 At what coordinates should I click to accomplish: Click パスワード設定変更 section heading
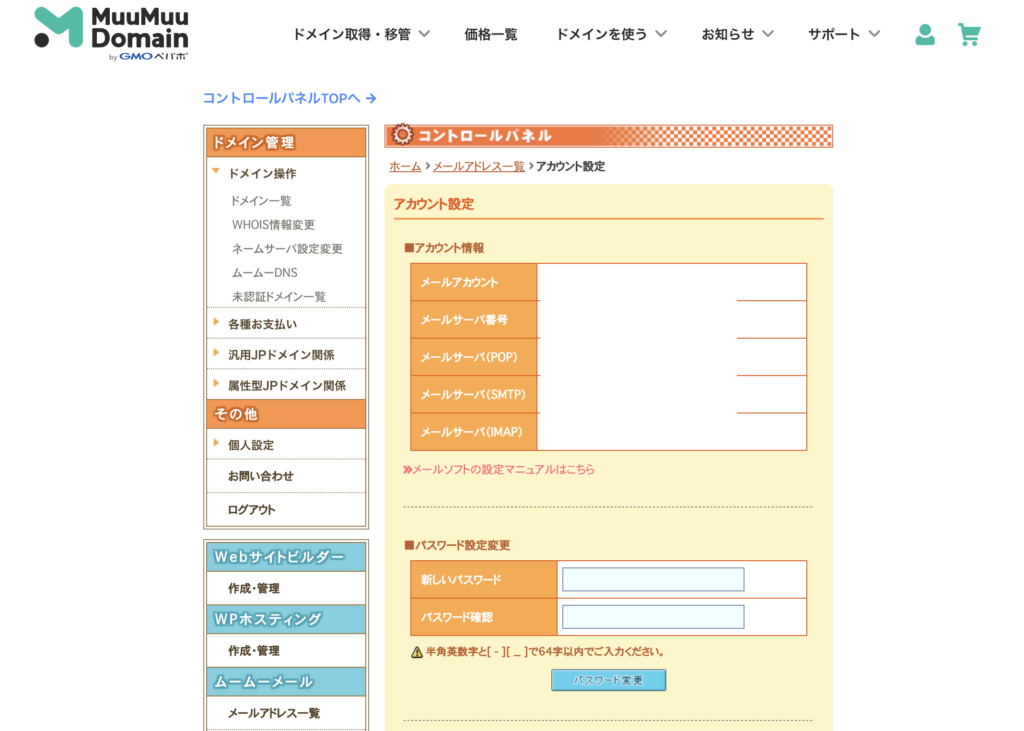[457, 545]
